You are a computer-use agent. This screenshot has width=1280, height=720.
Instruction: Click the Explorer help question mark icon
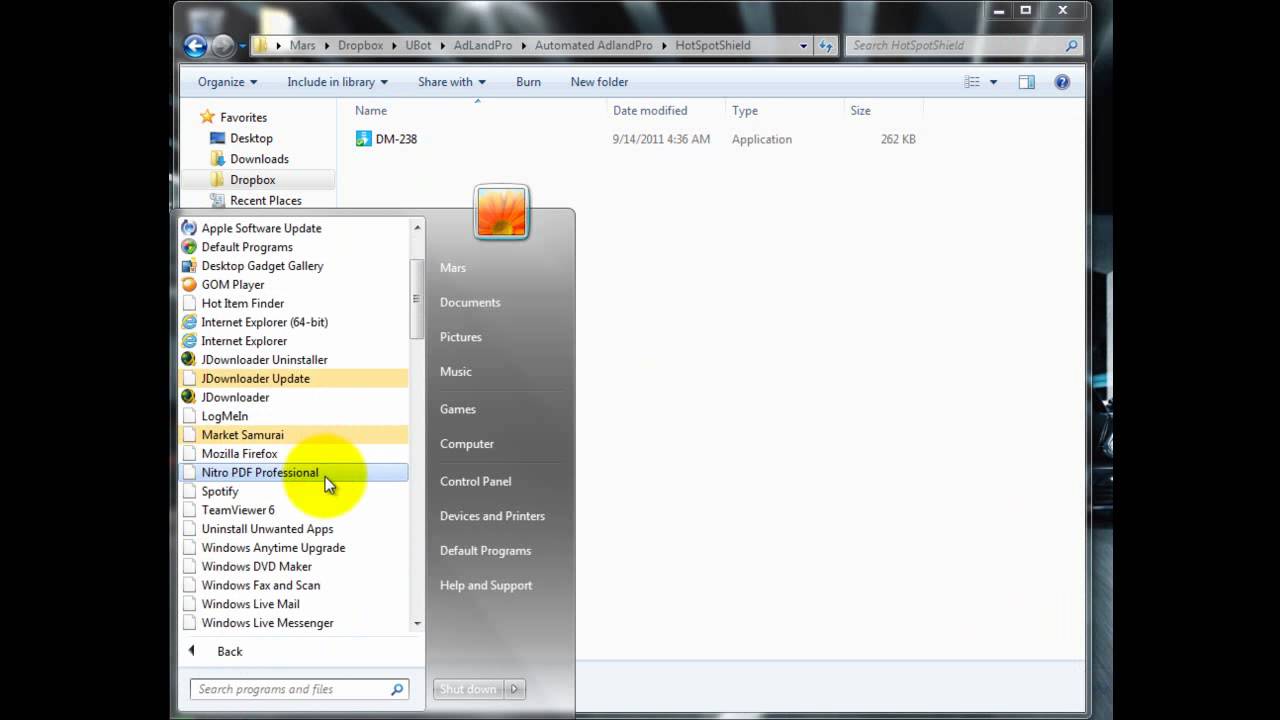coord(1062,82)
